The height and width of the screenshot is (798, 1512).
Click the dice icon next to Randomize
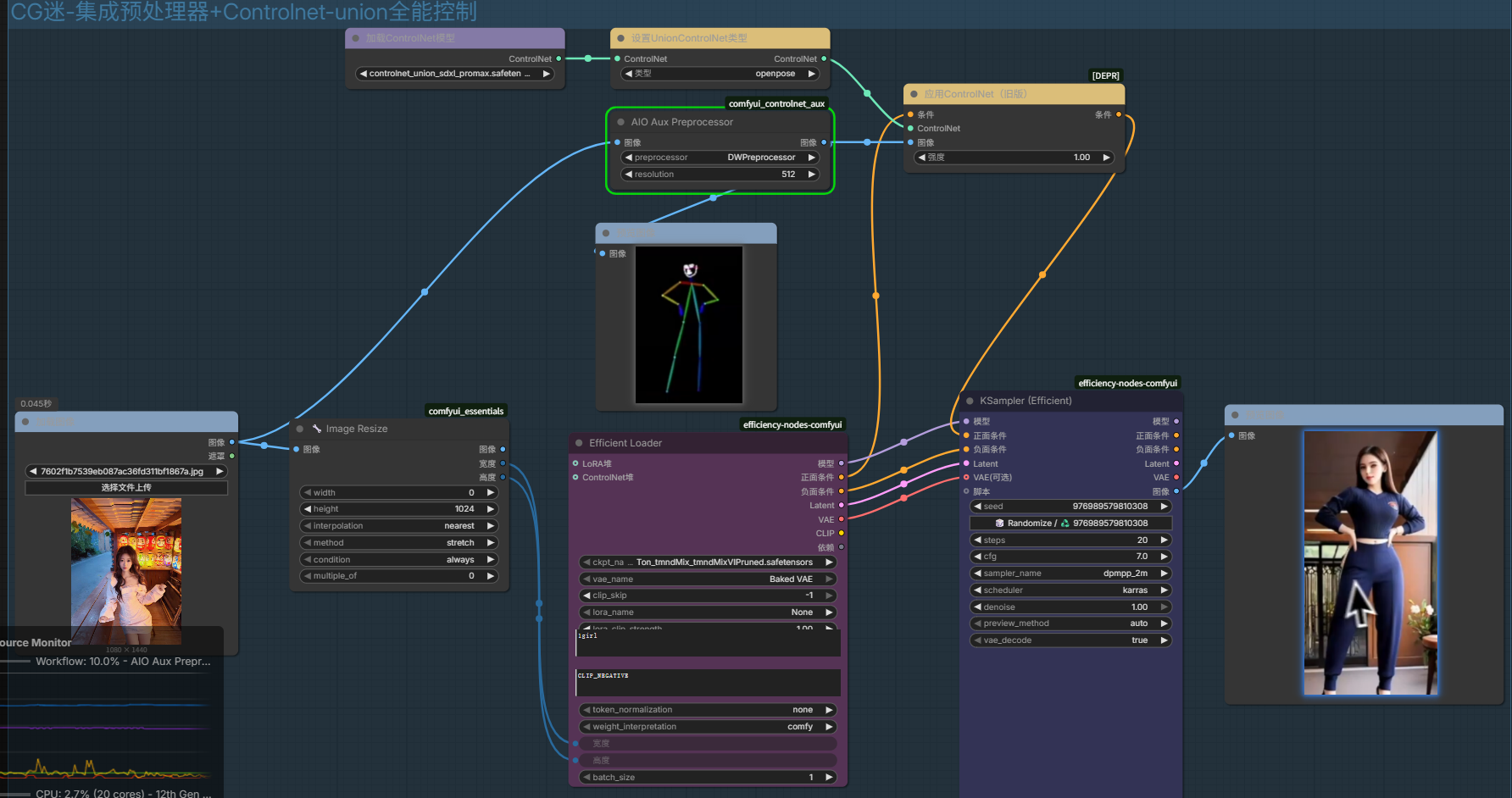tap(1000, 524)
